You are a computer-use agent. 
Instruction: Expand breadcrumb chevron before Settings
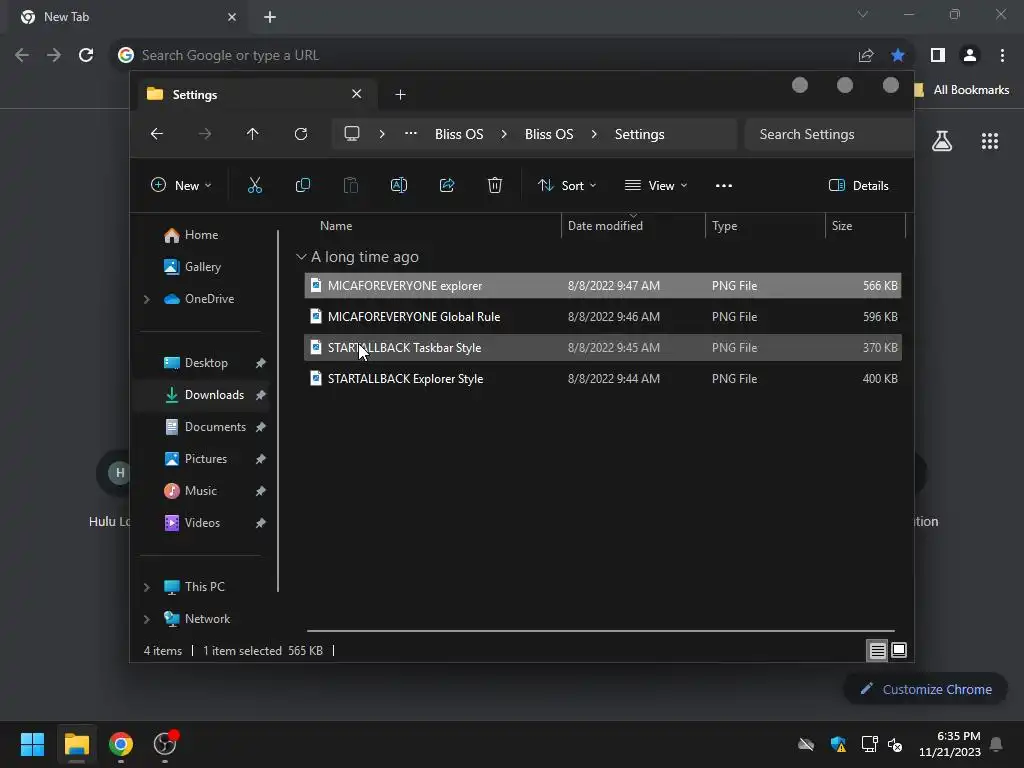click(594, 134)
